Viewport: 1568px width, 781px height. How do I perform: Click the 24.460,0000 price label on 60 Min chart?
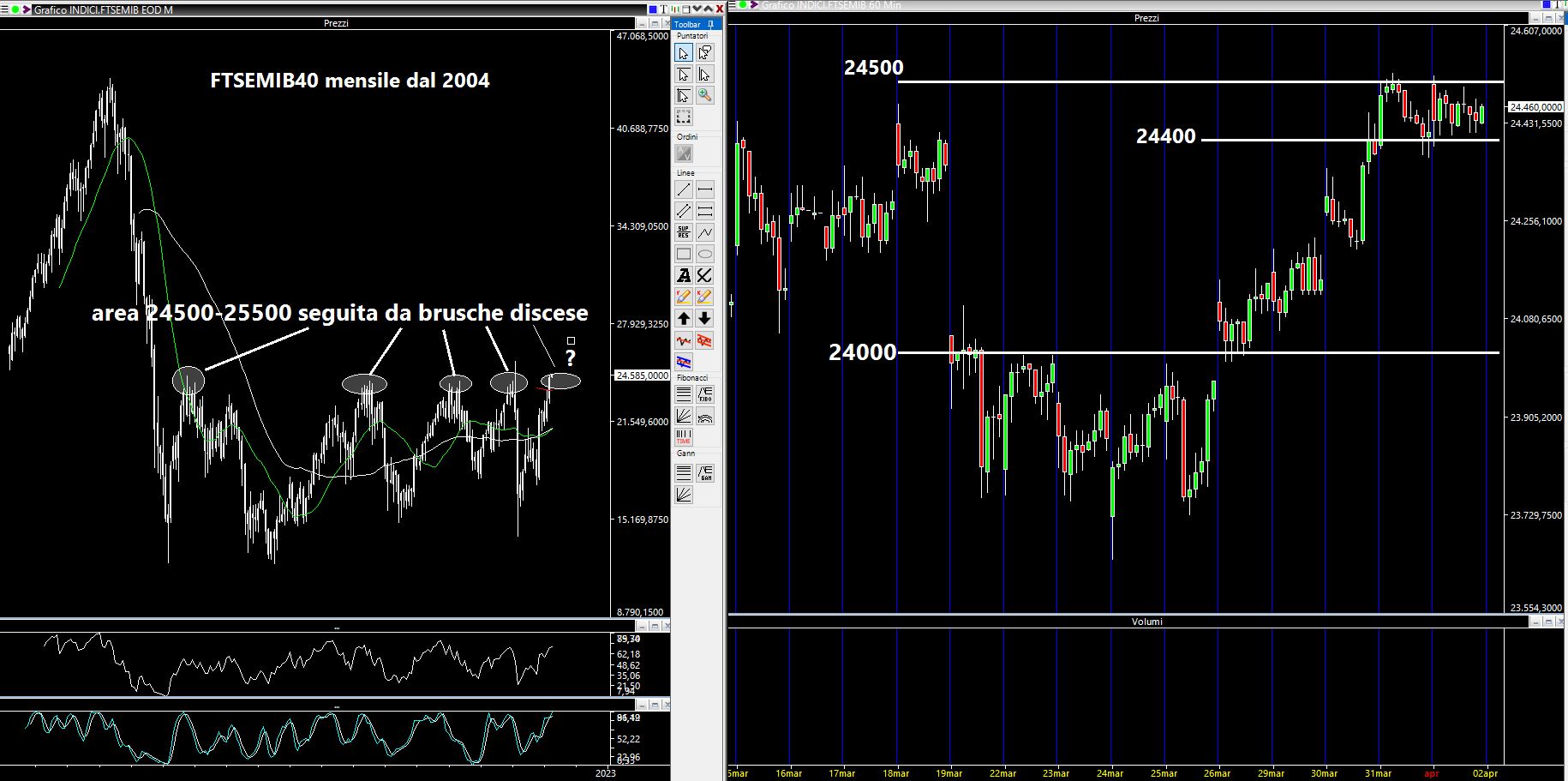point(1535,107)
